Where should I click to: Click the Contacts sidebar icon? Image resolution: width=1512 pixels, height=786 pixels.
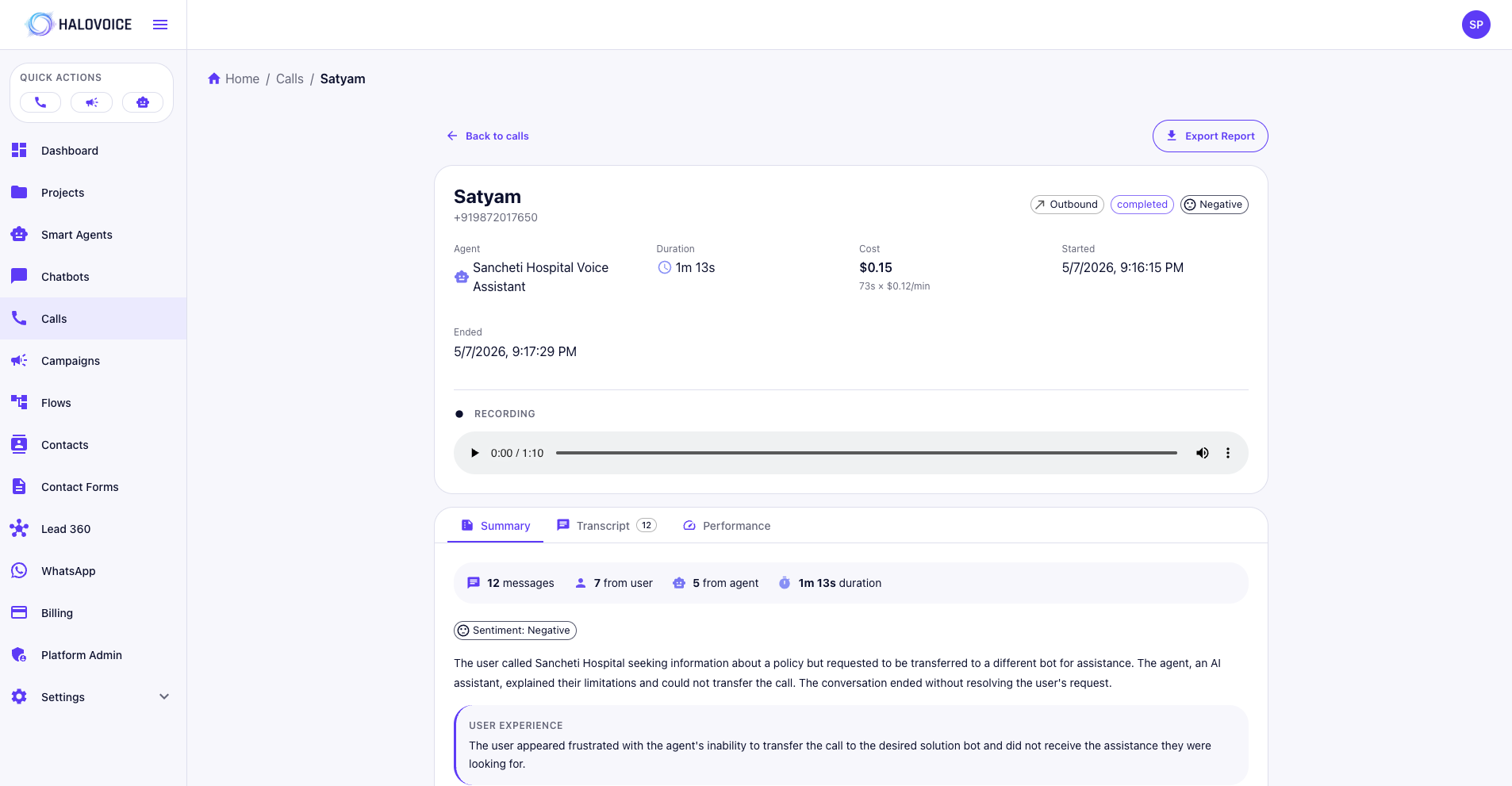point(19,444)
